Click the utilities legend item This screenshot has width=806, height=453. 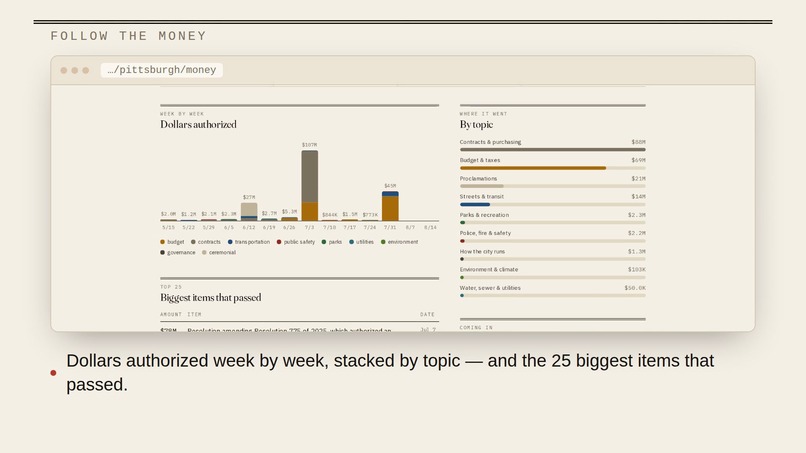click(361, 242)
